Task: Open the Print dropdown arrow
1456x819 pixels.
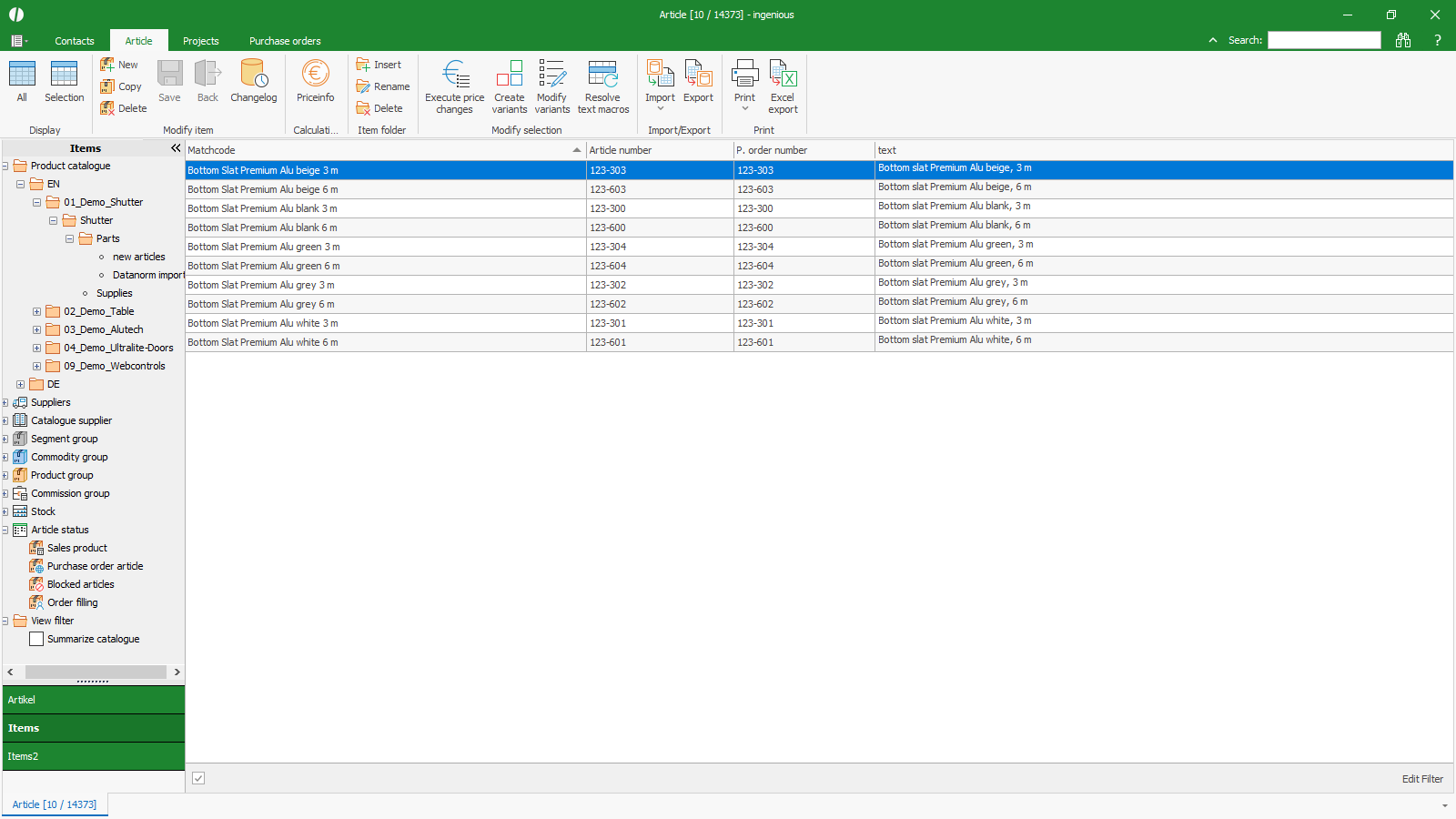Action: (x=744, y=109)
